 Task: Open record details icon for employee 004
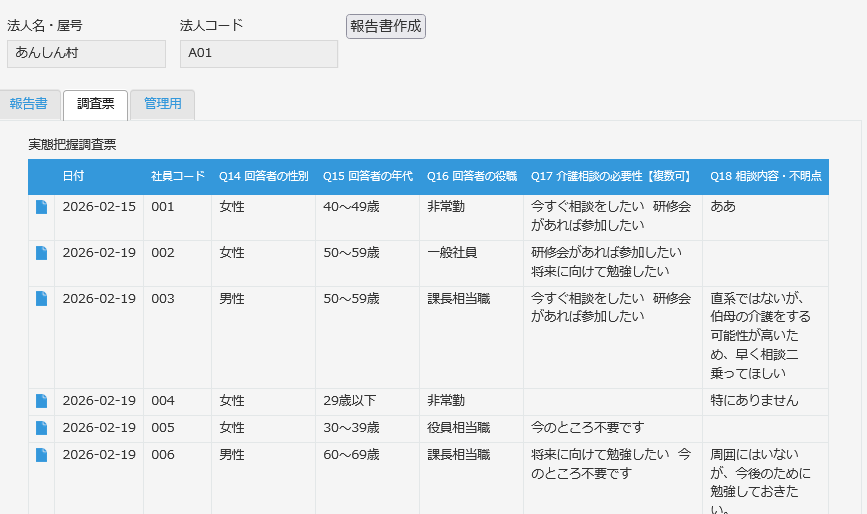click(x=41, y=401)
